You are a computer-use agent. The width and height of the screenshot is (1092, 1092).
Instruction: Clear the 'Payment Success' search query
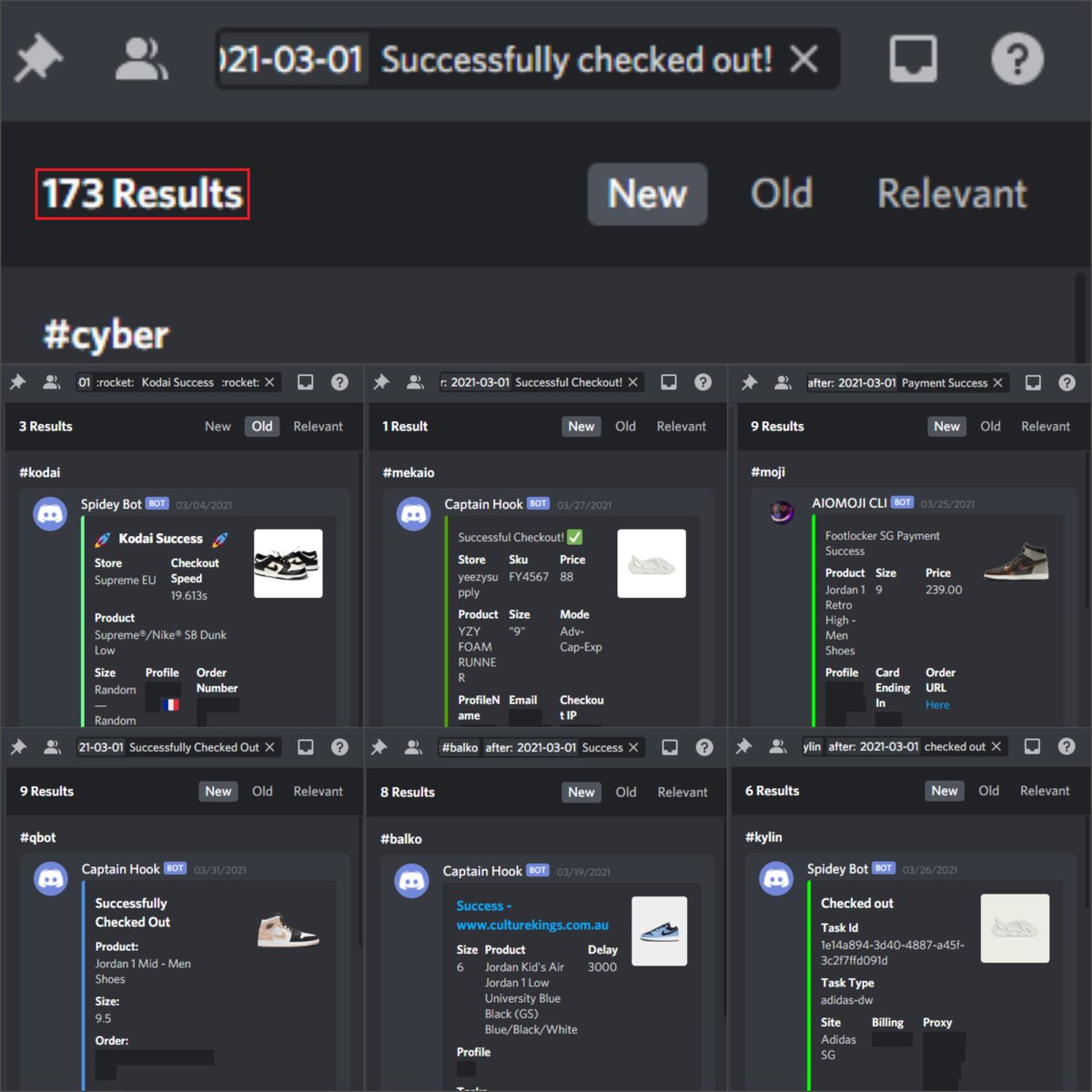(x=997, y=383)
